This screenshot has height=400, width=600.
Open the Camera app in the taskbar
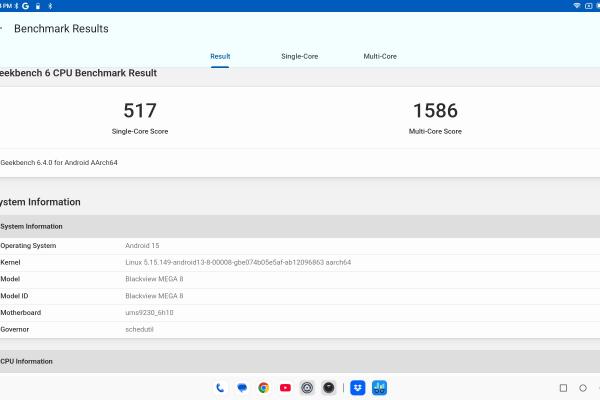[329, 388]
